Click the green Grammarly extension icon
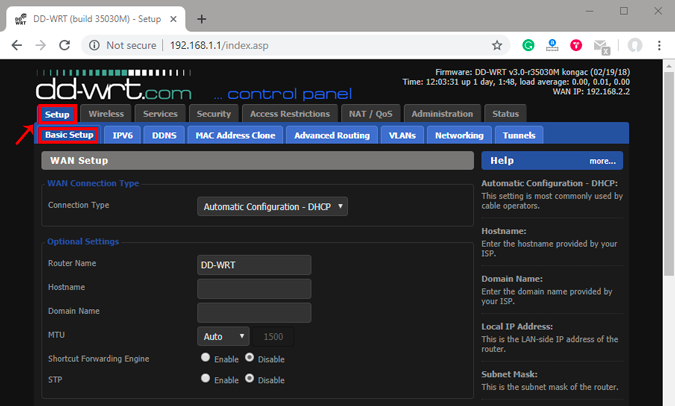675x406 pixels. [528, 45]
